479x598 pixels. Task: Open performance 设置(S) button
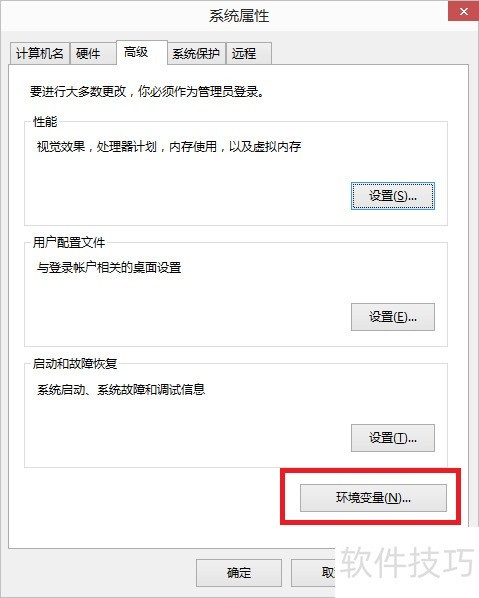392,196
